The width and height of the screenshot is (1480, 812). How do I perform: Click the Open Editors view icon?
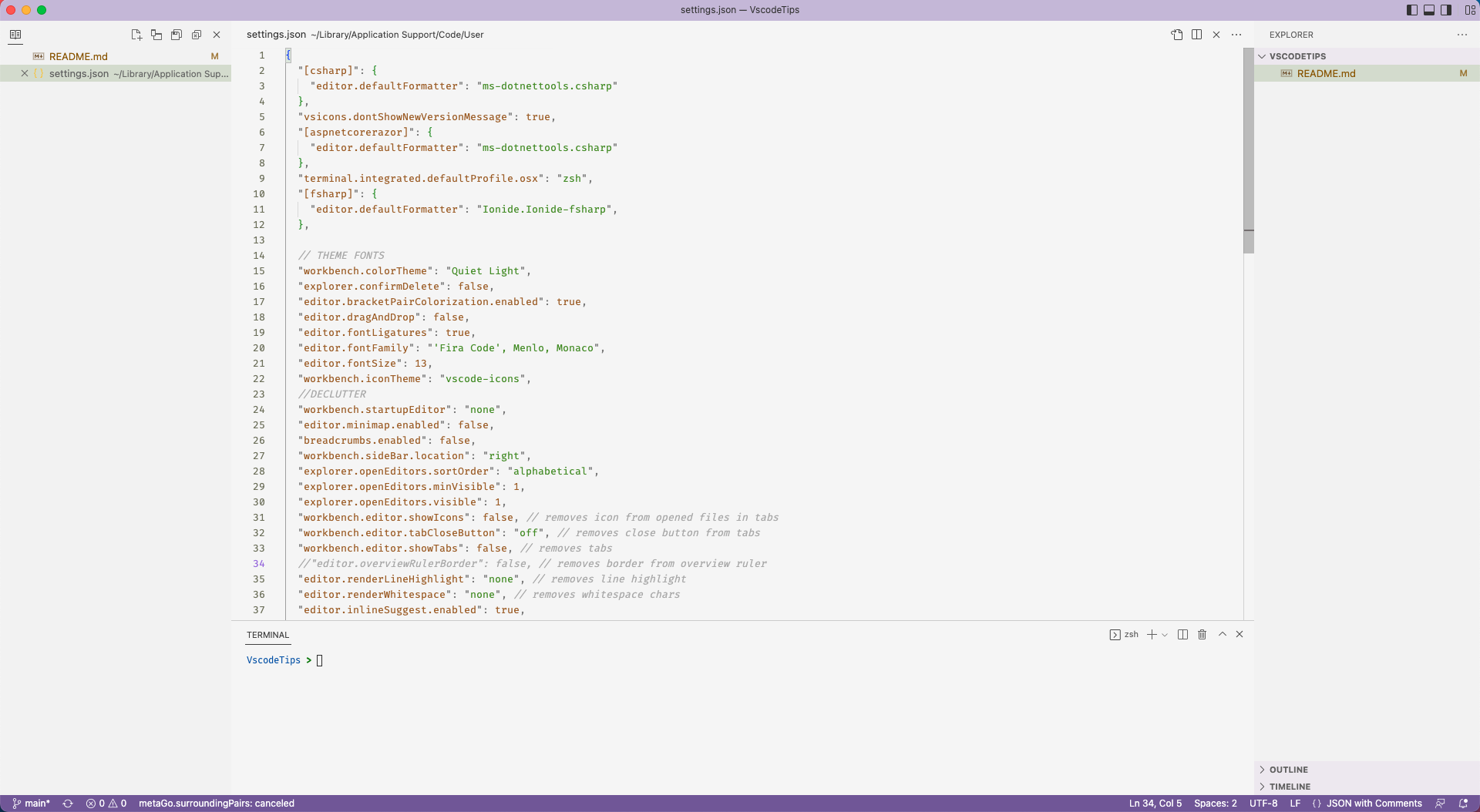[15, 35]
